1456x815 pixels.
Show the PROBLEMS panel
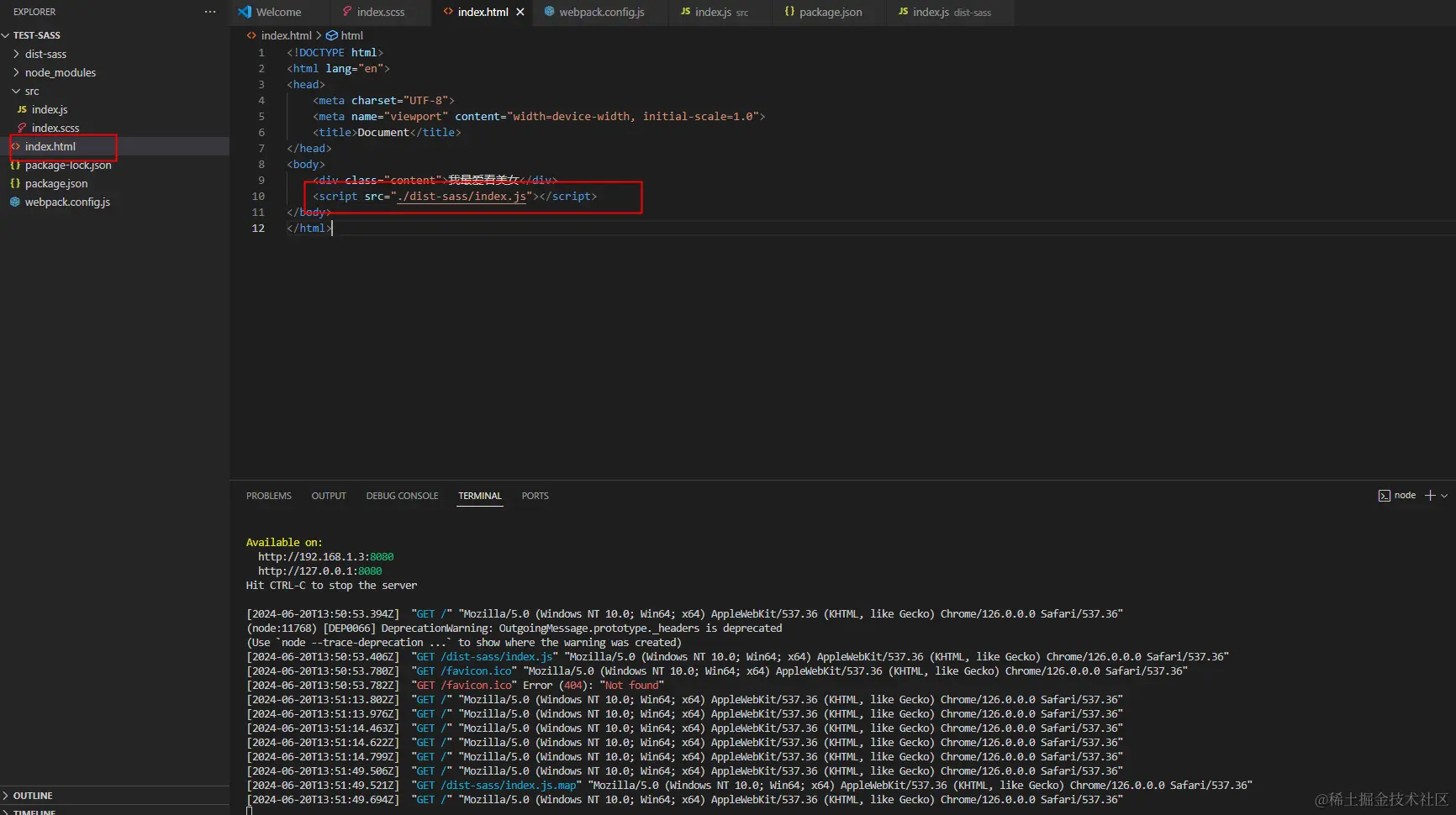(269, 496)
